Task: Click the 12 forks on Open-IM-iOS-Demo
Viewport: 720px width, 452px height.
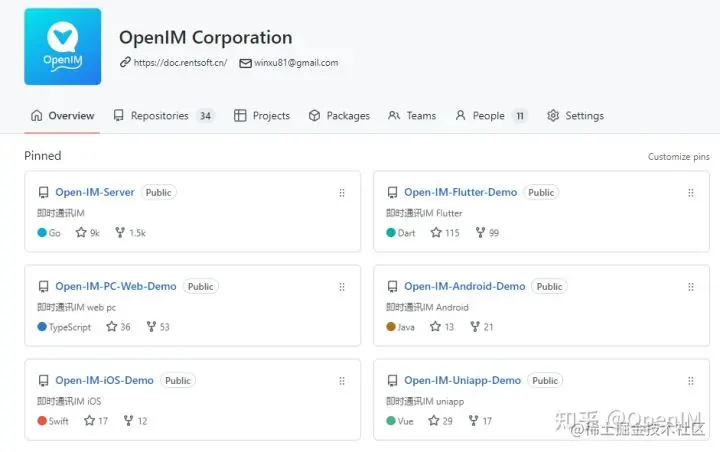Action: [135, 421]
